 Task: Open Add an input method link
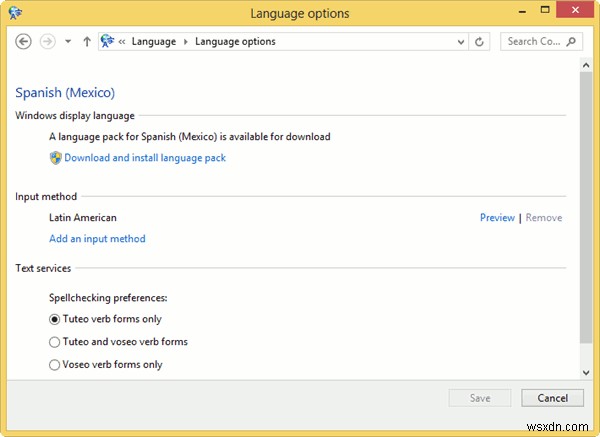[x=97, y=238]
